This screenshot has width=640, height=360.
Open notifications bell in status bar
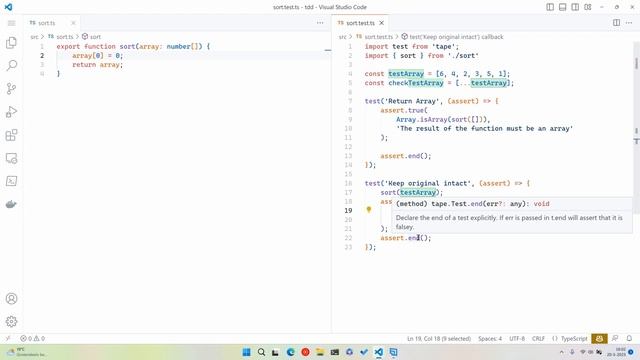click(629, 339)
